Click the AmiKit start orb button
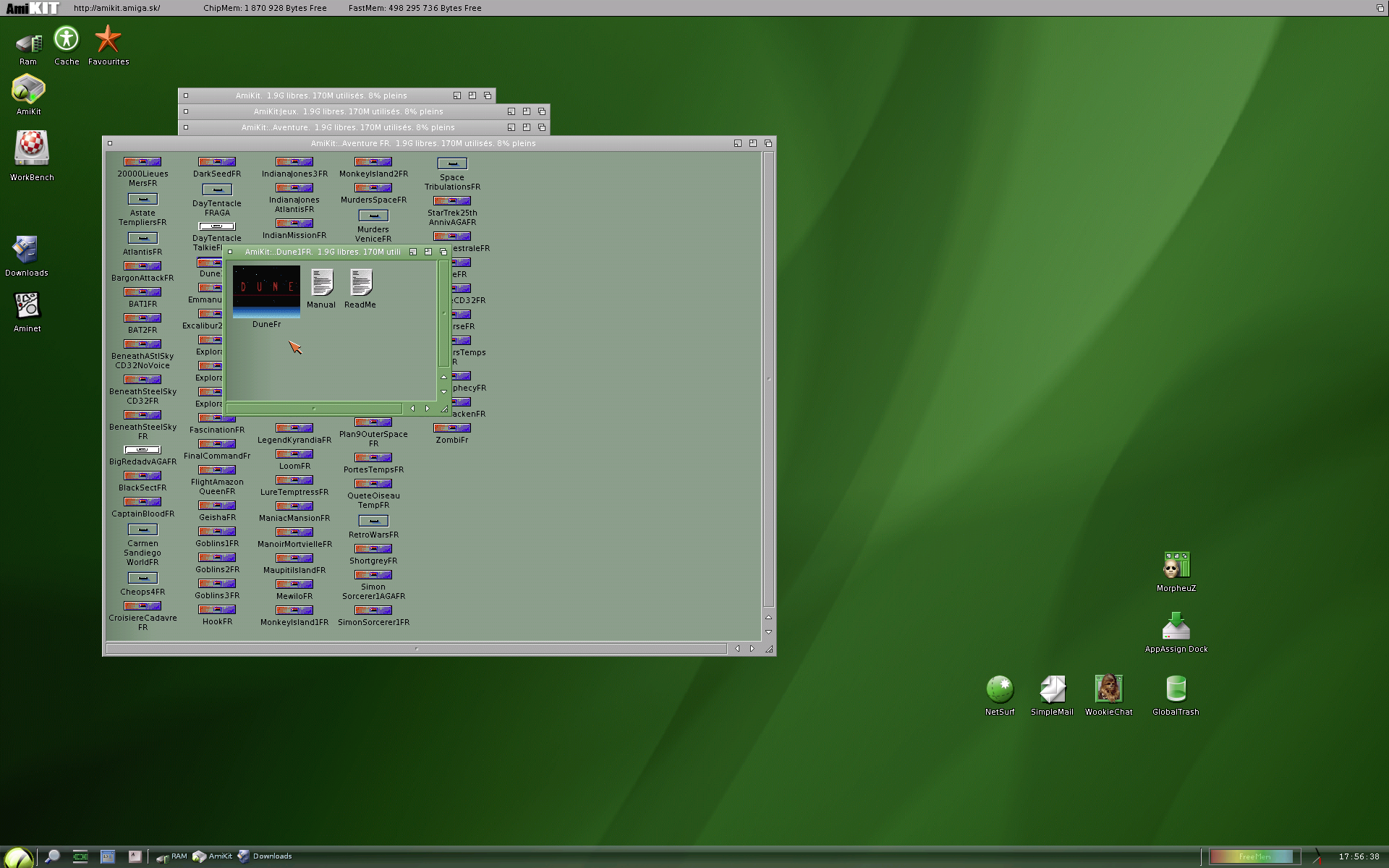Screen dimensions: 1389x868 click(x=17, y=858)
